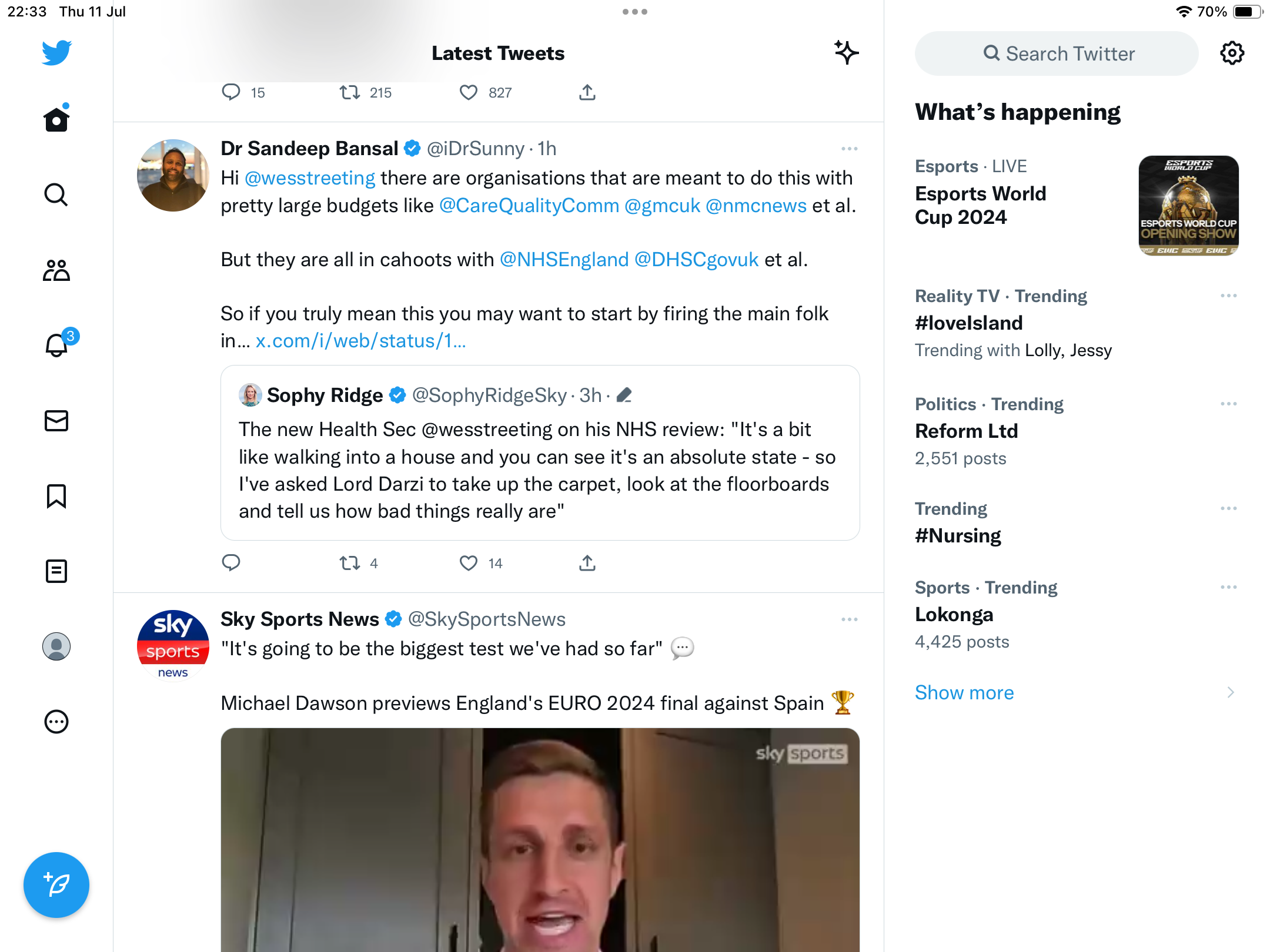Open the @wesstreeting mention link
The height and width of the screenshot is (952, 1270).
310,178
